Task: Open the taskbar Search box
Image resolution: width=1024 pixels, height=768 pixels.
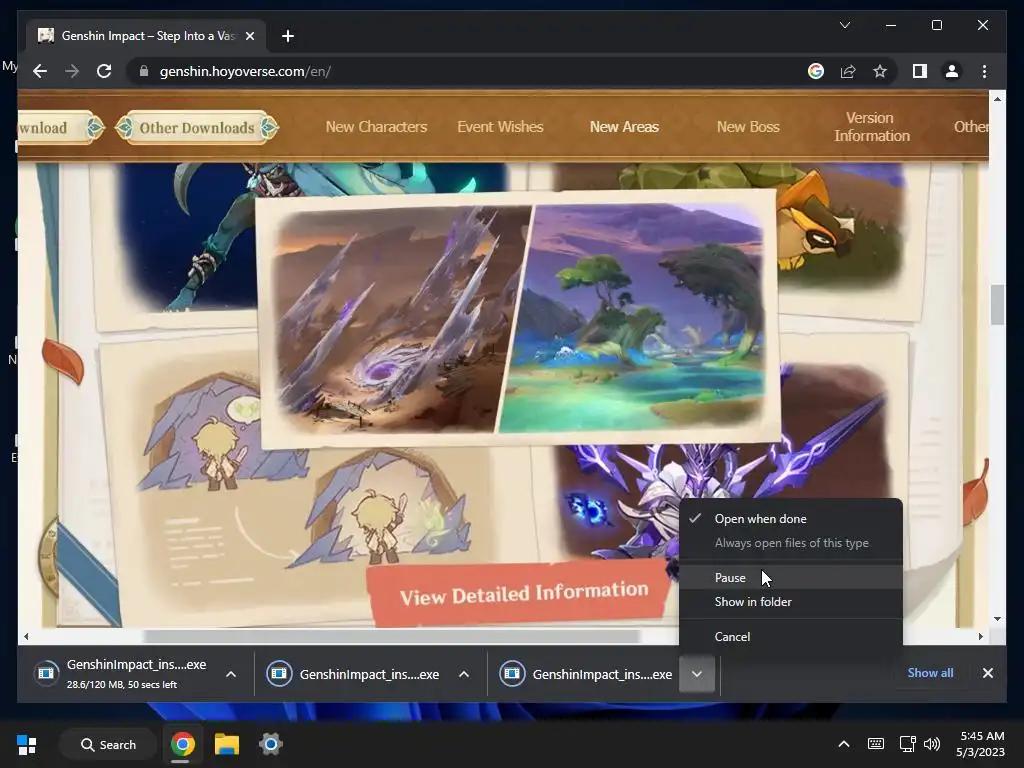Action: click(108, 744)
